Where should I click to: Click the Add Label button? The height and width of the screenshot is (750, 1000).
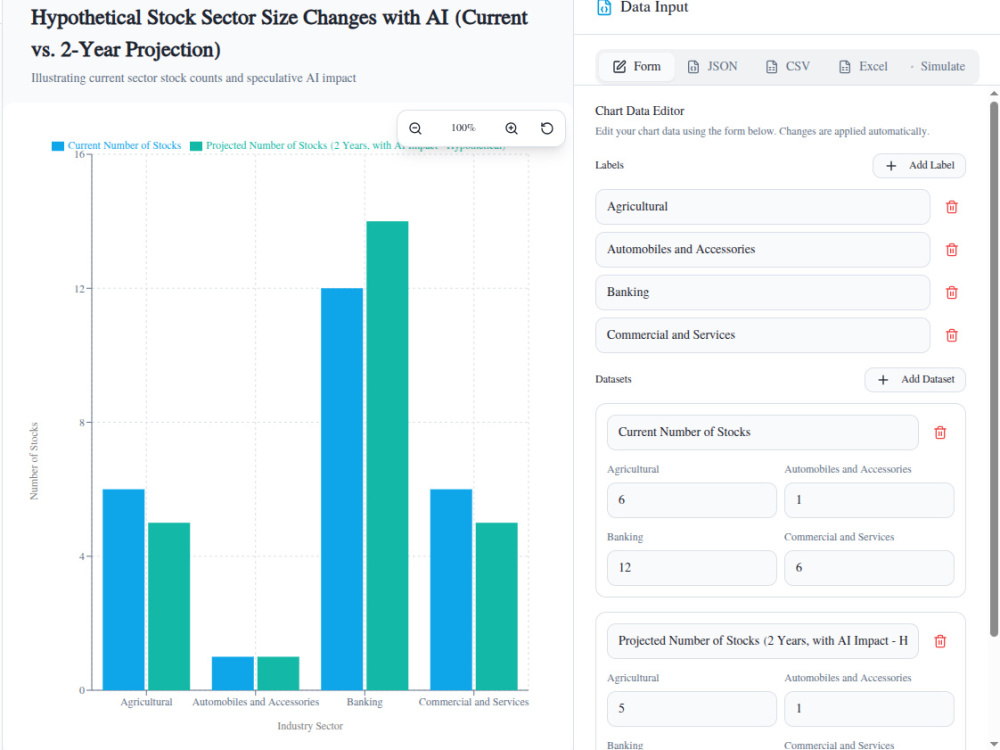coord(919,165)
